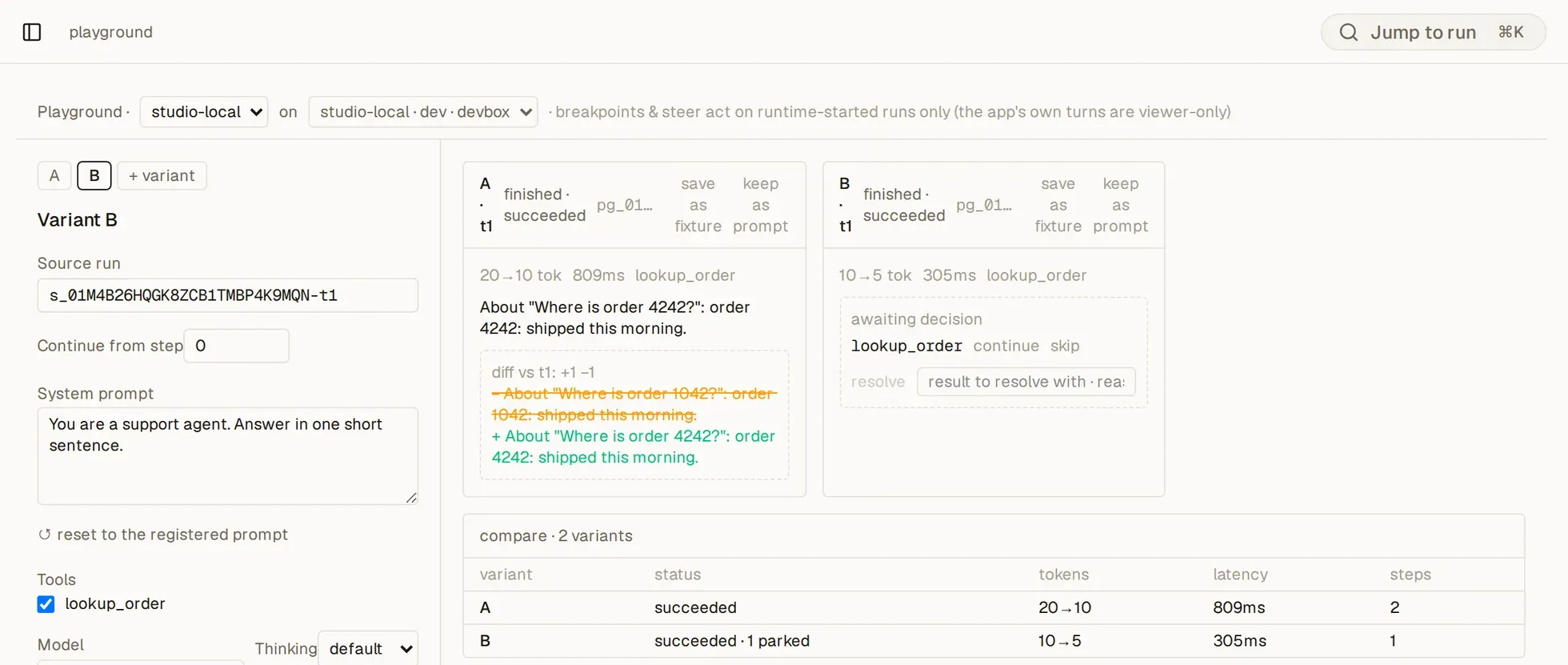1568x665 pixels.
Task: Click the Variant B heading
Action: click(78, 220)
